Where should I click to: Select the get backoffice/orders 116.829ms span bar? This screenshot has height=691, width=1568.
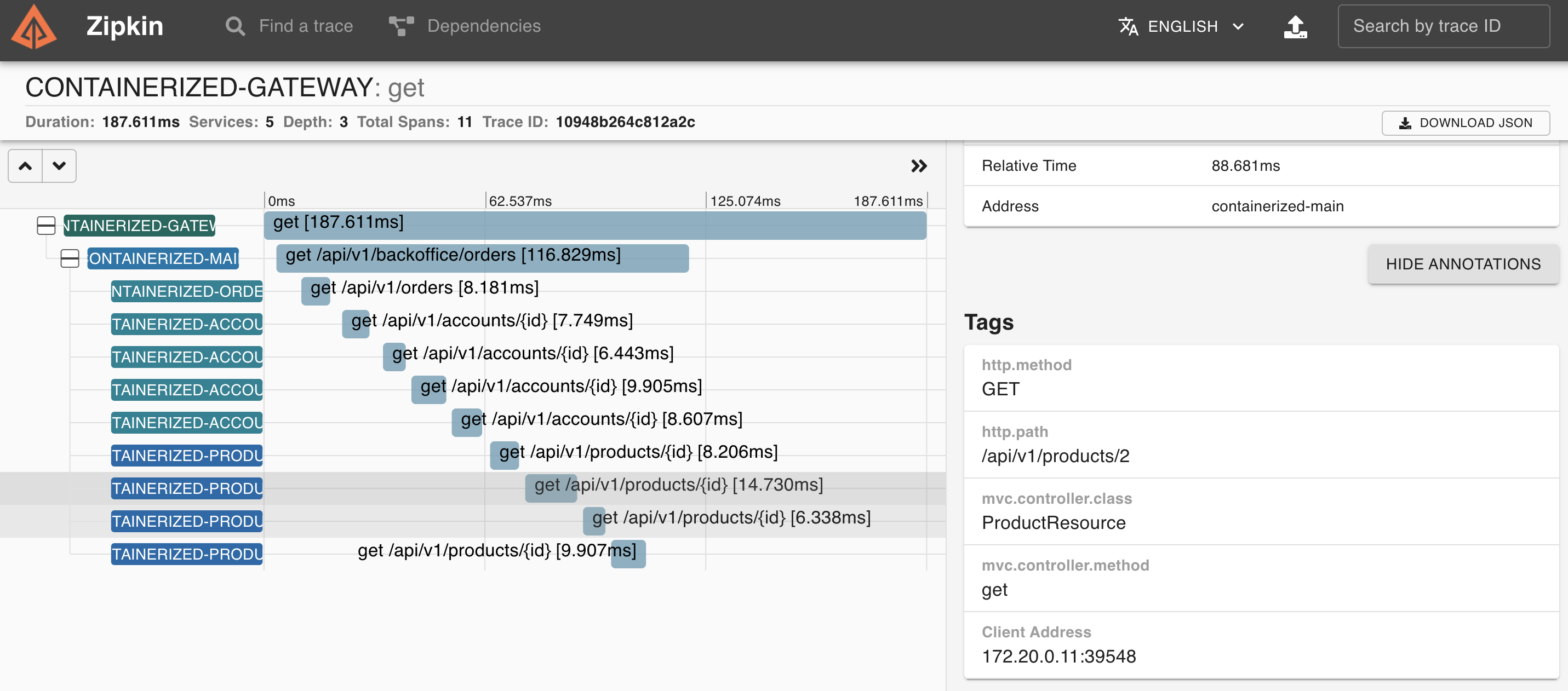pyautogui.click(x=482, y=258)
